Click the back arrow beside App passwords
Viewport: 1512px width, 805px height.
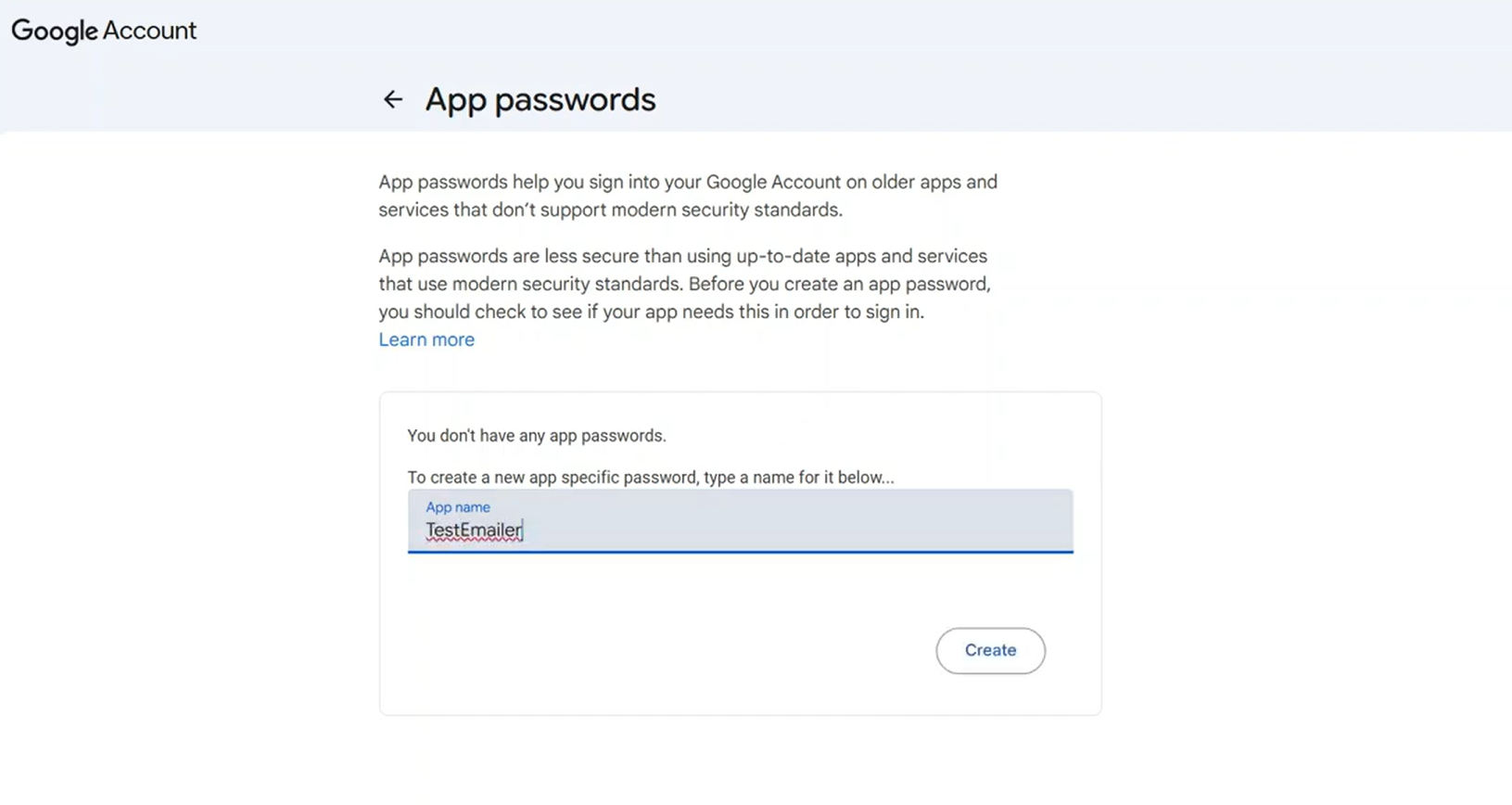(x=393, y=99)
